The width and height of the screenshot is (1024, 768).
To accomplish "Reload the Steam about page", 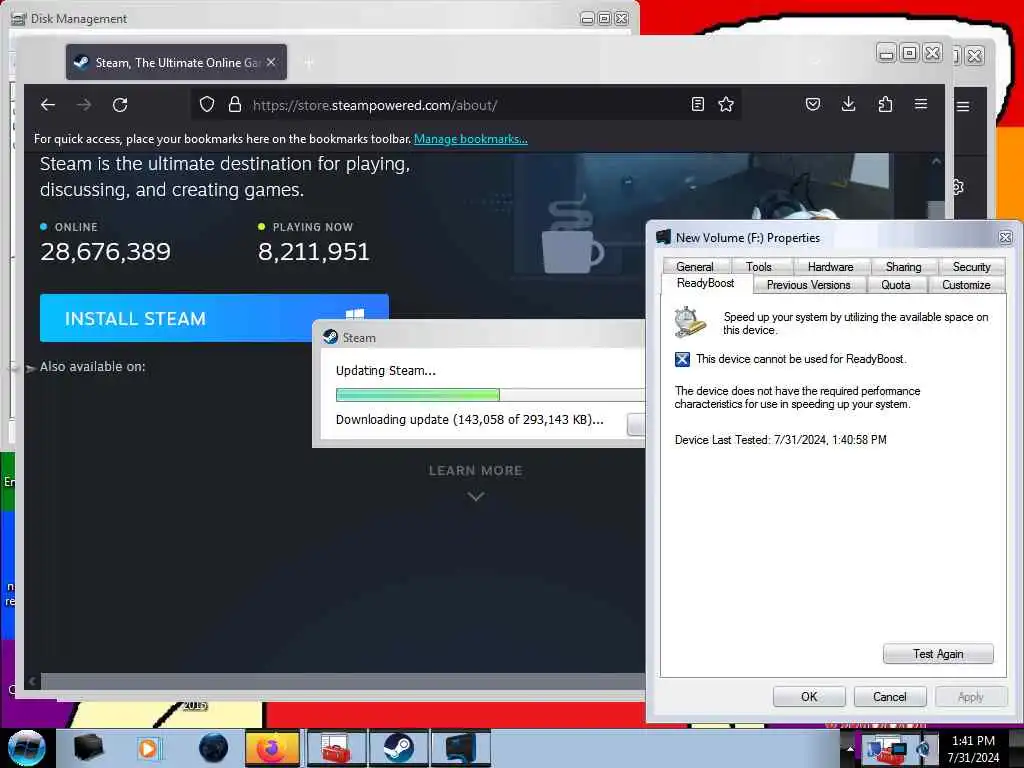I will pyautogui.click(x=120, y=104).
